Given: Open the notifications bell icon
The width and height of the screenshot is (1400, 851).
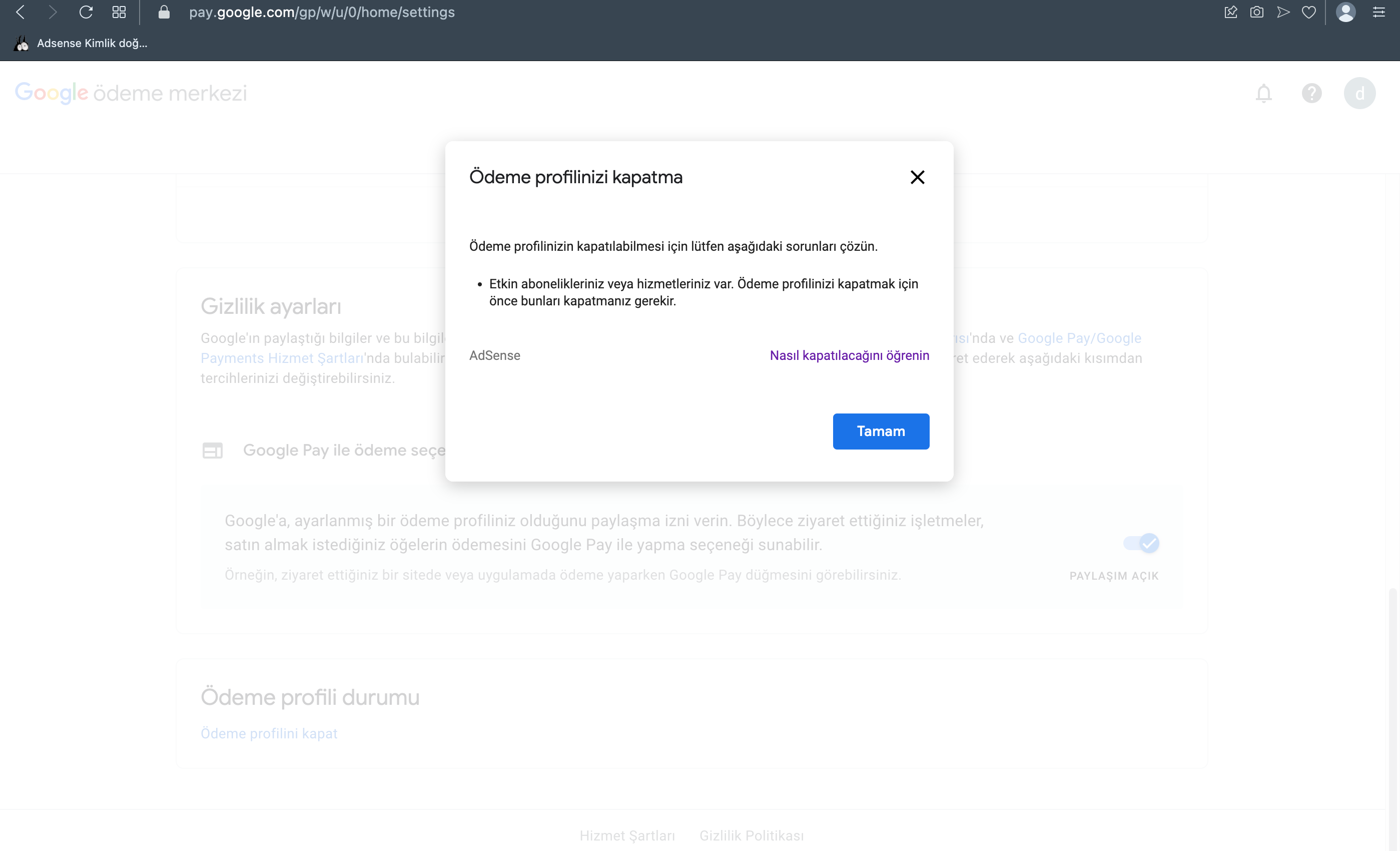Looking at the screenshot, I should (x=1263, y=93).
